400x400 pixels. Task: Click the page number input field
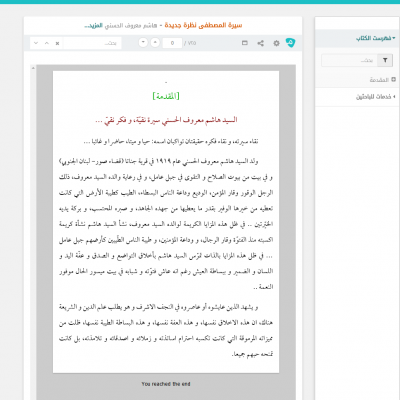[x=172, y=43]
